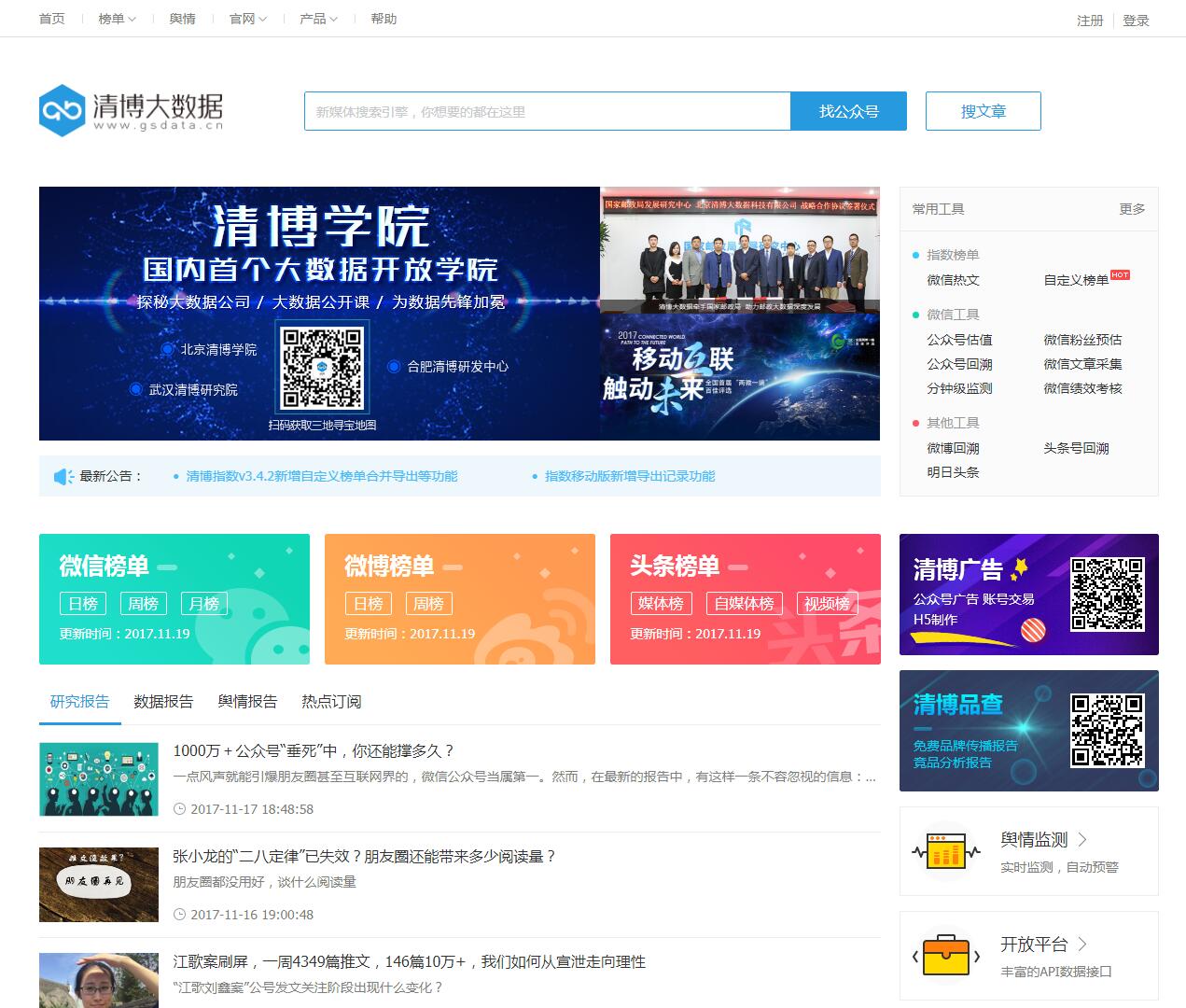Open the 微信绩效考核 tool
The width and height of the screenshot is (1186, 1008).
point(1082,388)
